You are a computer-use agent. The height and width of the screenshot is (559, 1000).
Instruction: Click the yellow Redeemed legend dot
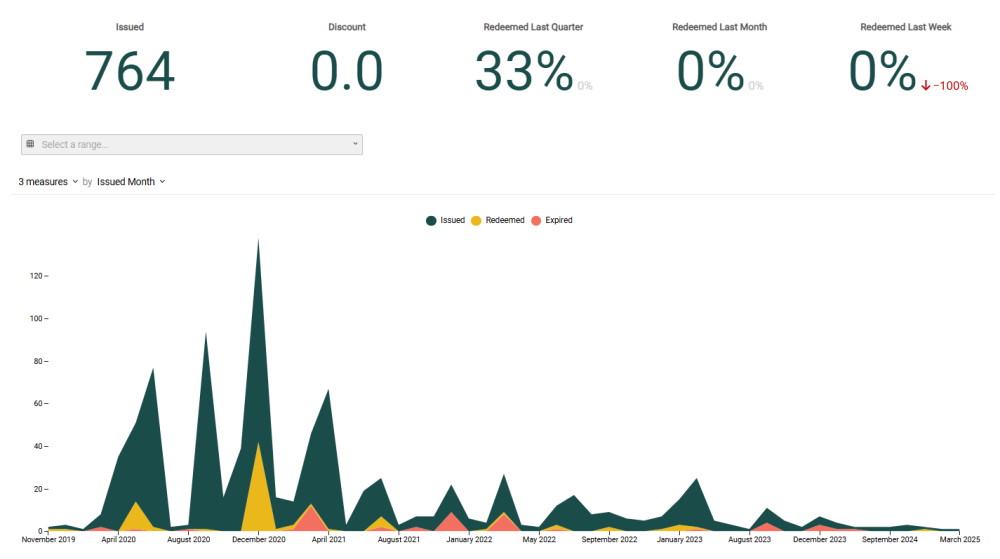476,220
